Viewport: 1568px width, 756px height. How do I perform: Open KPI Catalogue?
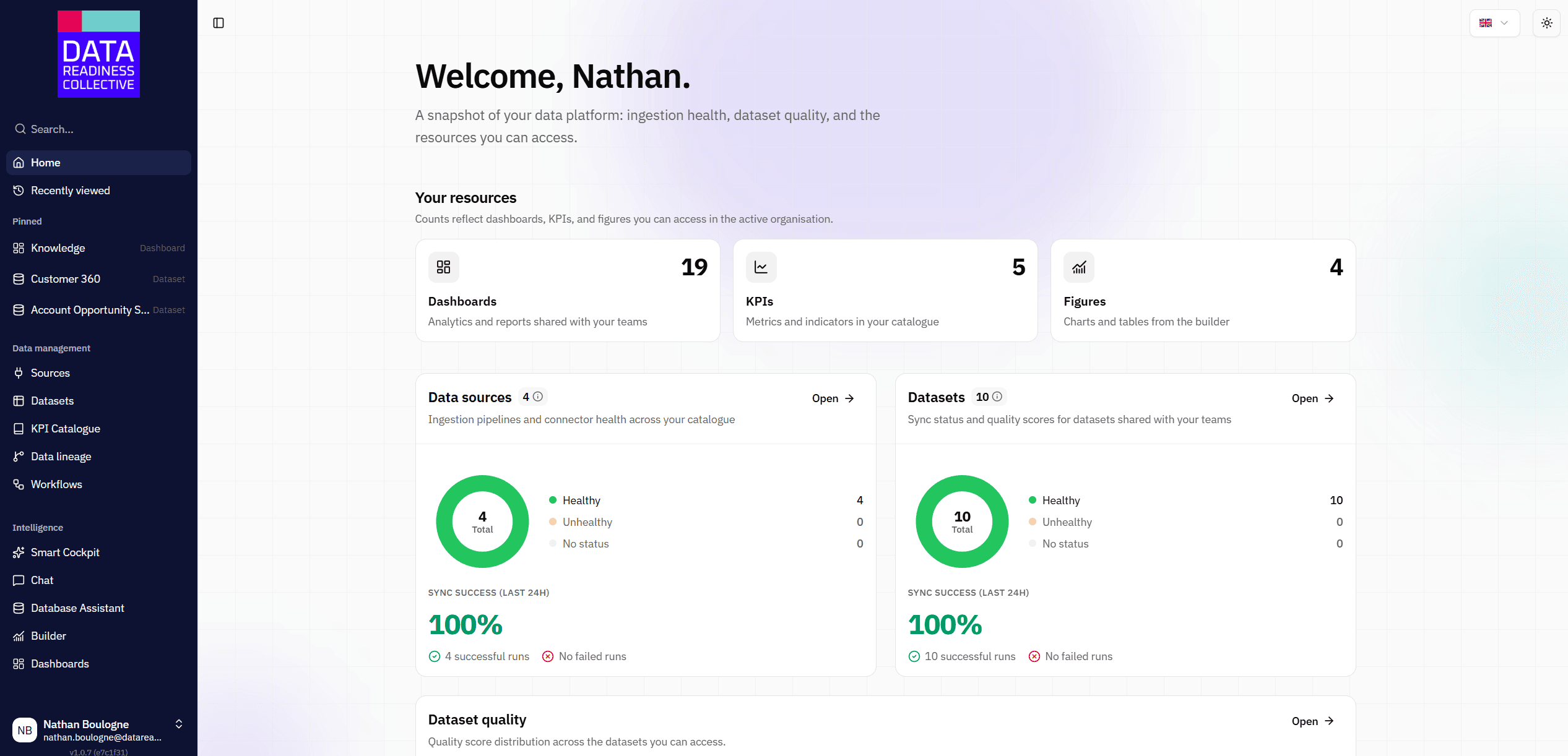(x=98, y=429)
